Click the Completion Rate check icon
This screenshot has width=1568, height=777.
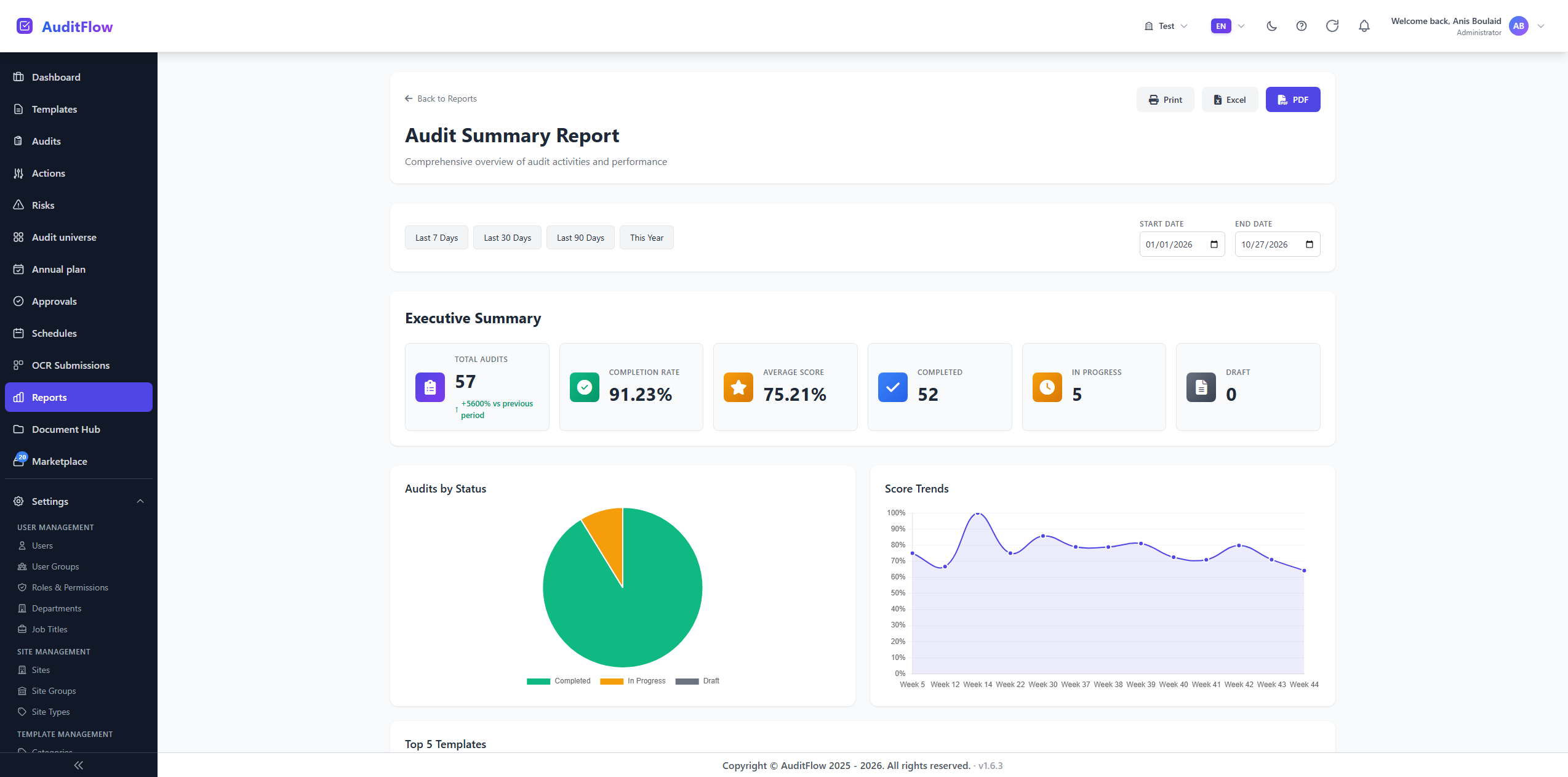585,387
